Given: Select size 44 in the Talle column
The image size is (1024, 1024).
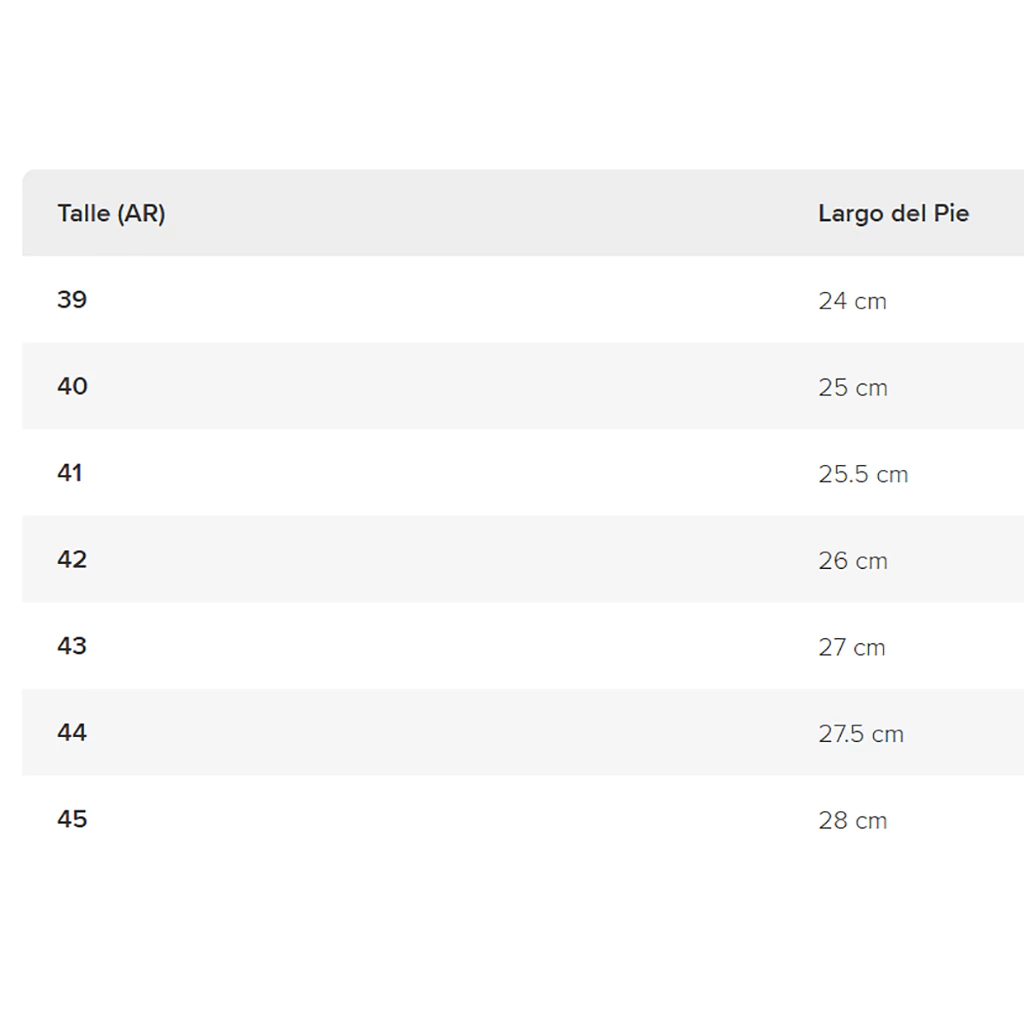Looking at the screenshot, I should 72,733.
